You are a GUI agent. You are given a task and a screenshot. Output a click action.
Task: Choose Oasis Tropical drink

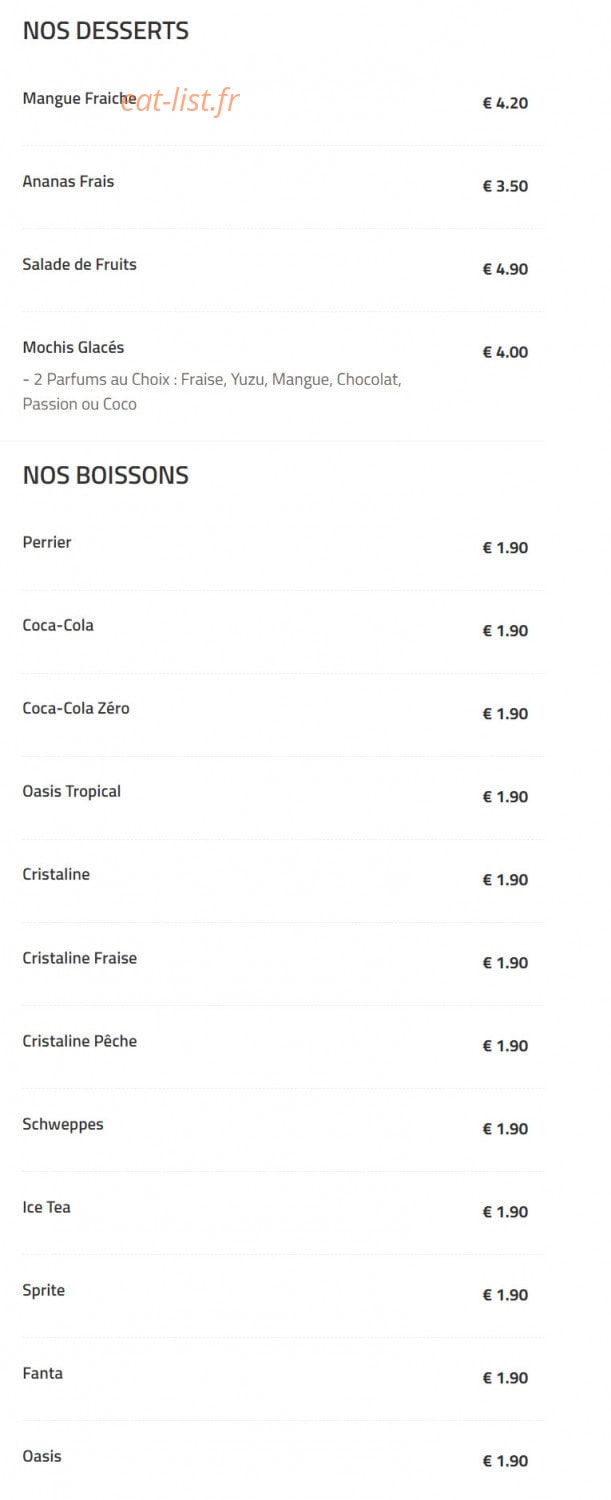point(71,791)
